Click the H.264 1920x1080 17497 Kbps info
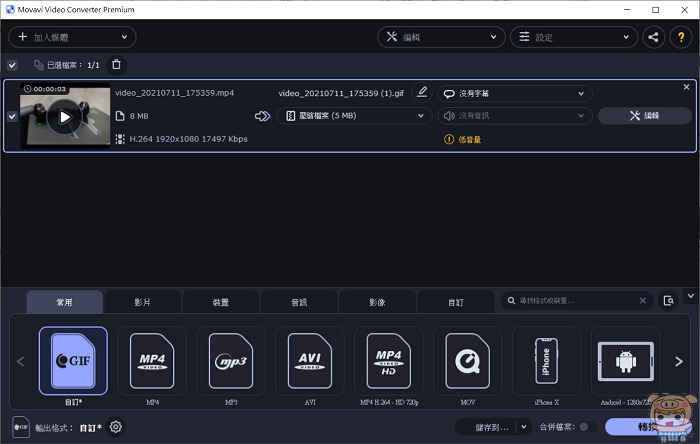Viewport: 700px width, 444px height. coord(188,139)
